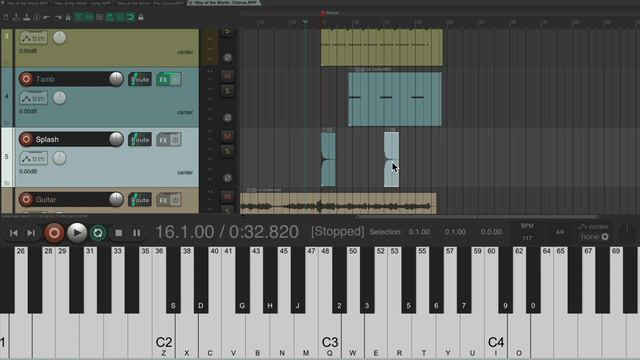The width and height of the screenshot is (640, 360).
Task: Go to the end of the project
Action: (31, 233)
